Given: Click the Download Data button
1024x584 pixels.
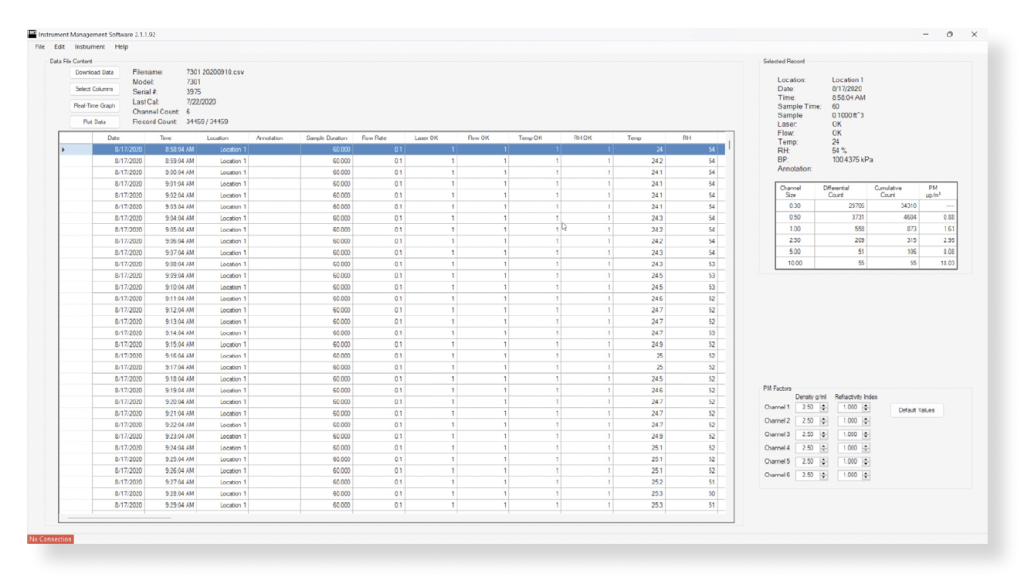Looking at the screenshot, I should [94, 73].
